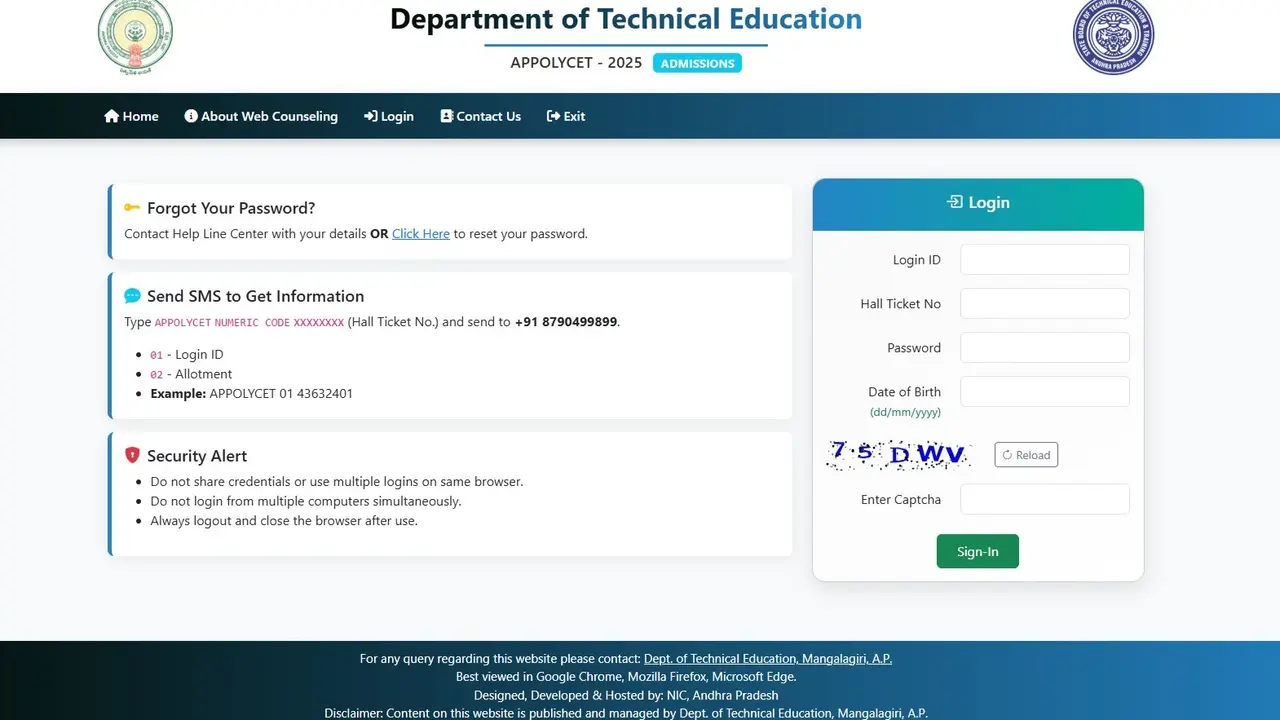This screenshot has width=1280, height=720.
Task: Click the captcha image showing 75DWV
Action: pyautogui.click(x=897, y=454)
